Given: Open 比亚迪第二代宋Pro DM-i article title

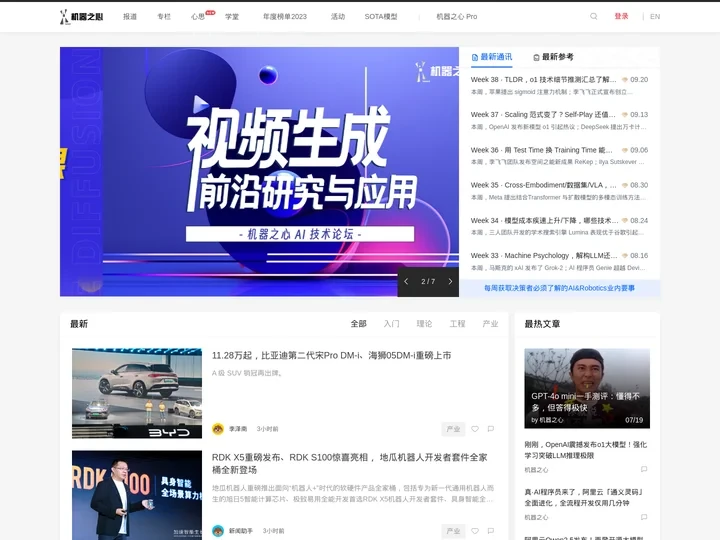Looking at the screenshot, I should tap(332, 355).
